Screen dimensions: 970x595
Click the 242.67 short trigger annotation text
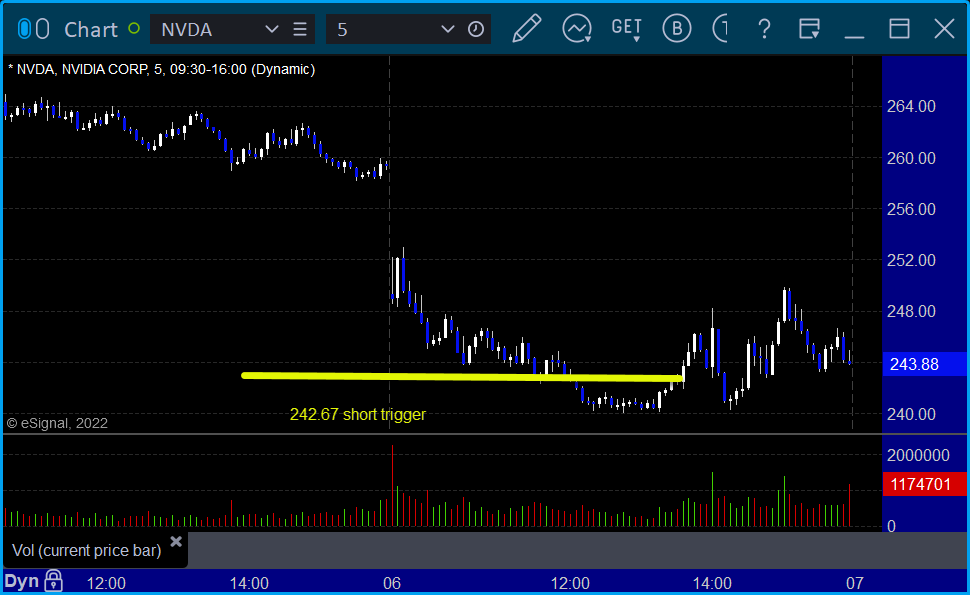(358, 414)
